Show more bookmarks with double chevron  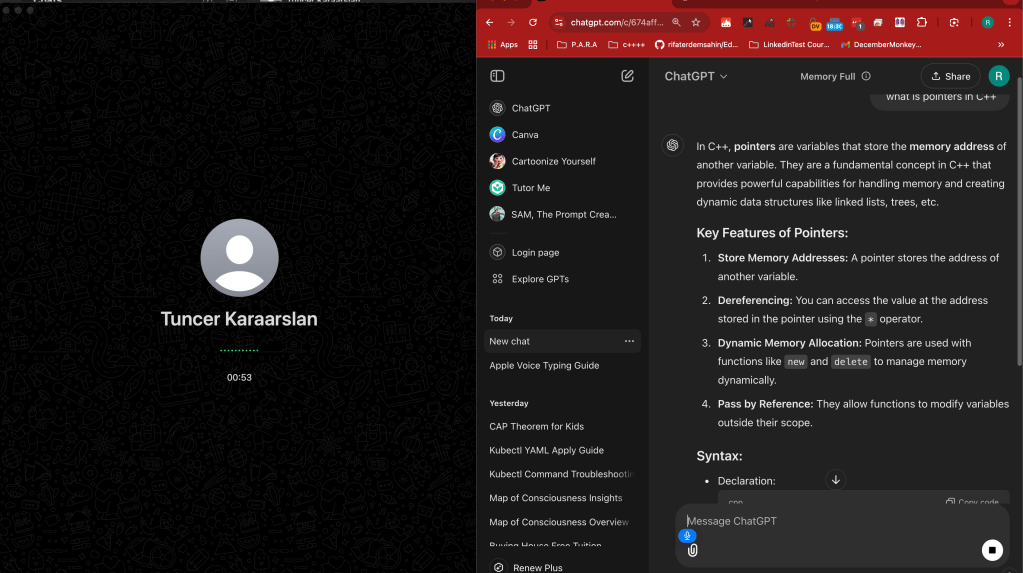(1001, 44)
